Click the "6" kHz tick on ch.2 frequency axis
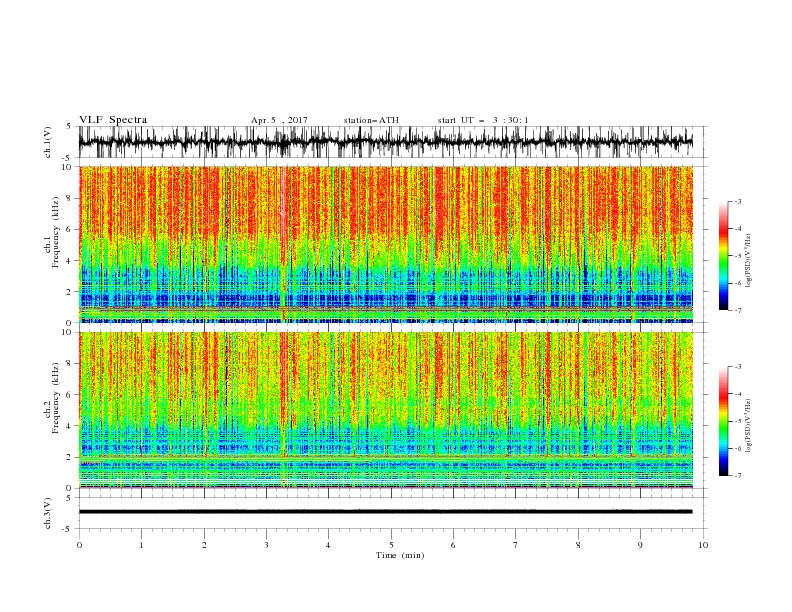 (x=70, y=394)
